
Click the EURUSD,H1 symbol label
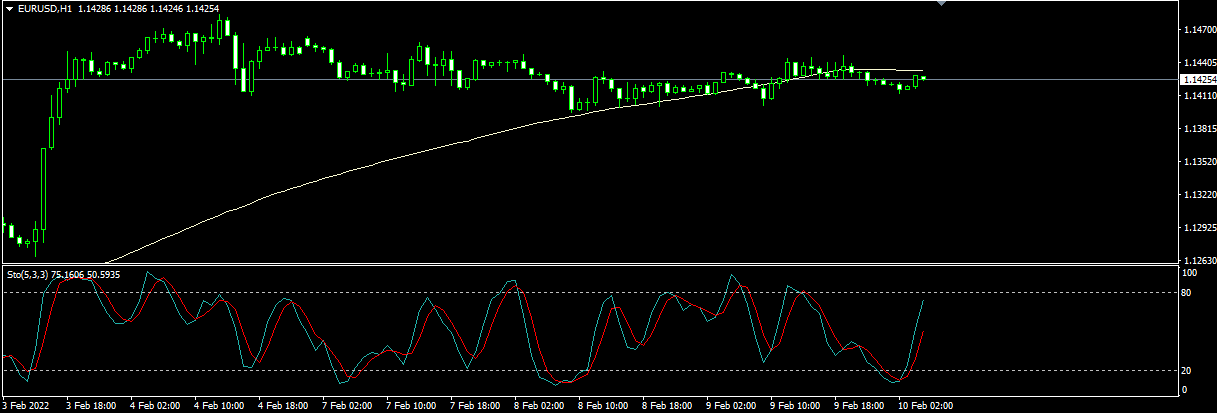click(x=44, y=9)
